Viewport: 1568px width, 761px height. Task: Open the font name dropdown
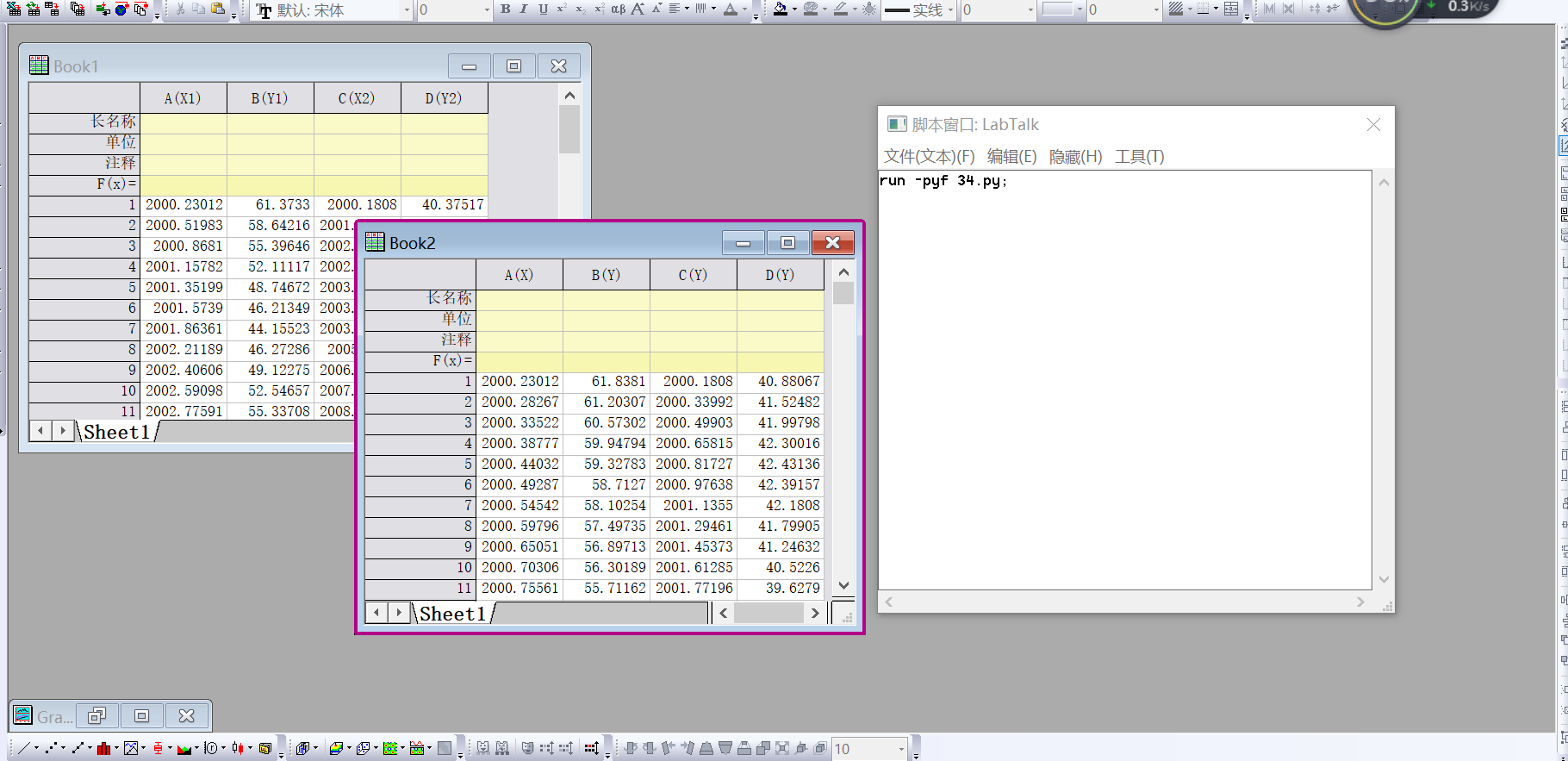coord(407,10)
